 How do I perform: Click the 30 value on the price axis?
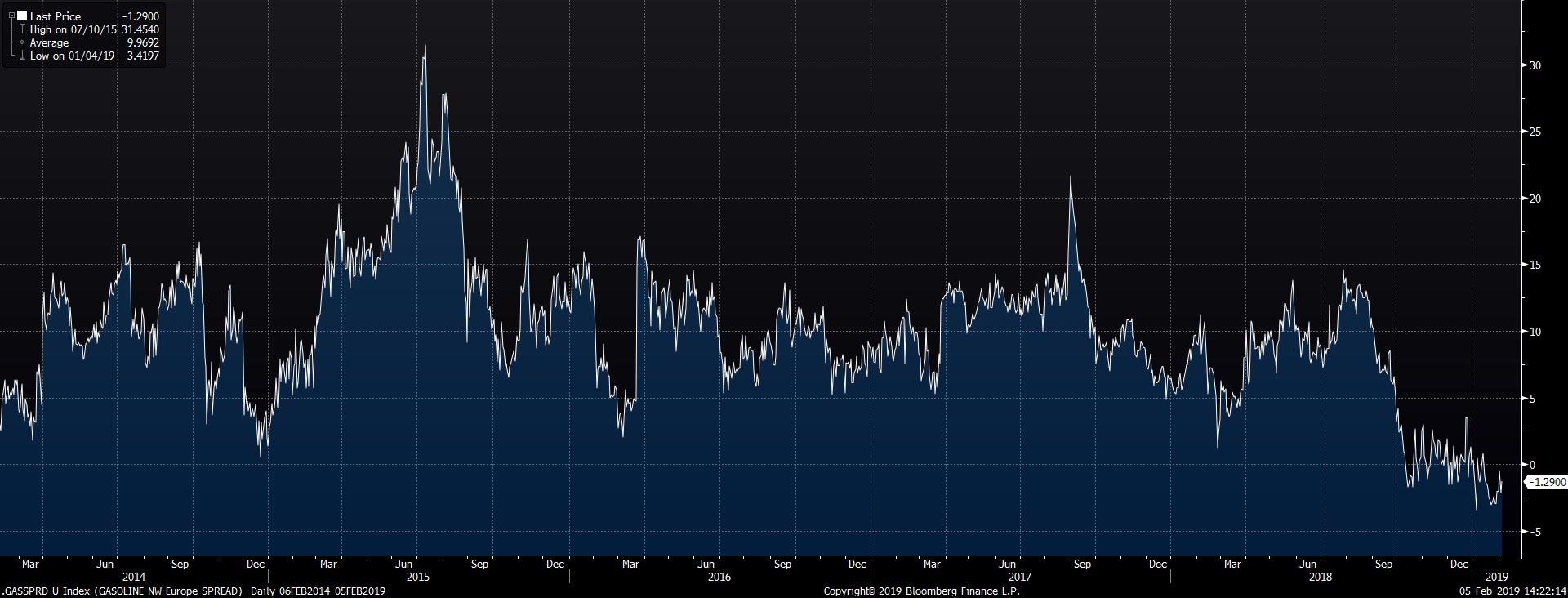click(x=1535, y=65)
